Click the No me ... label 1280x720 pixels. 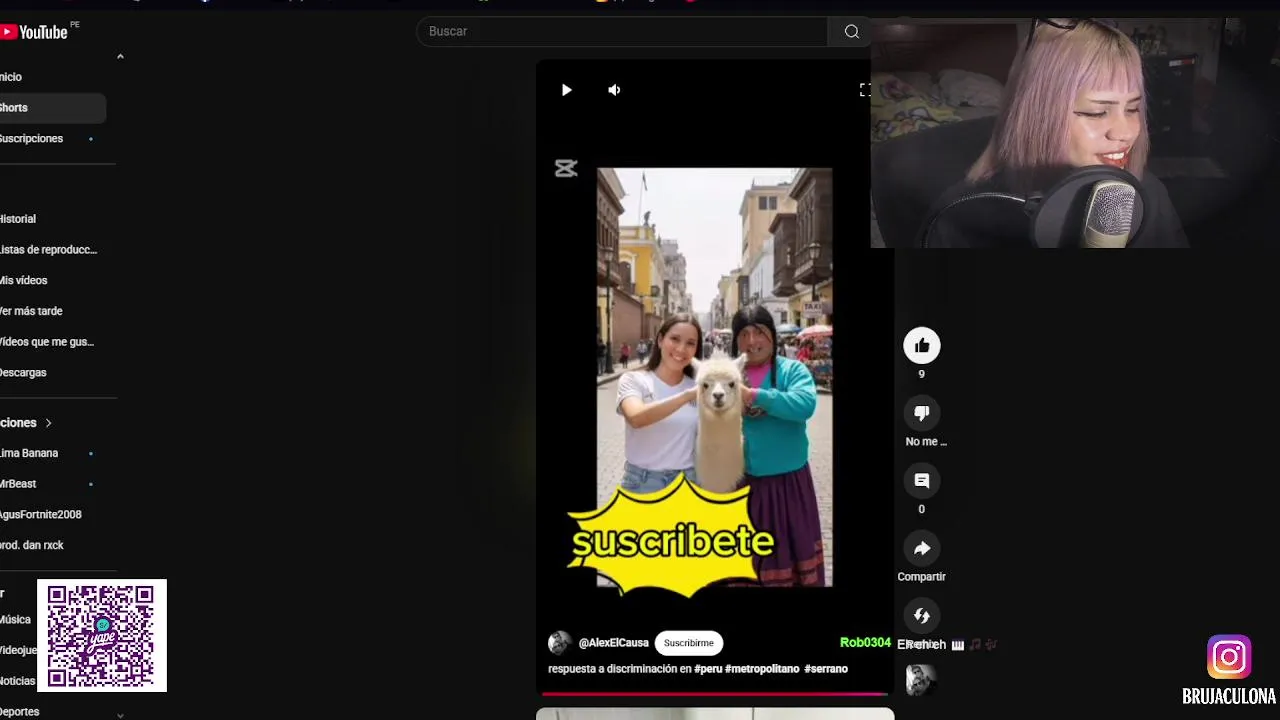926,441
